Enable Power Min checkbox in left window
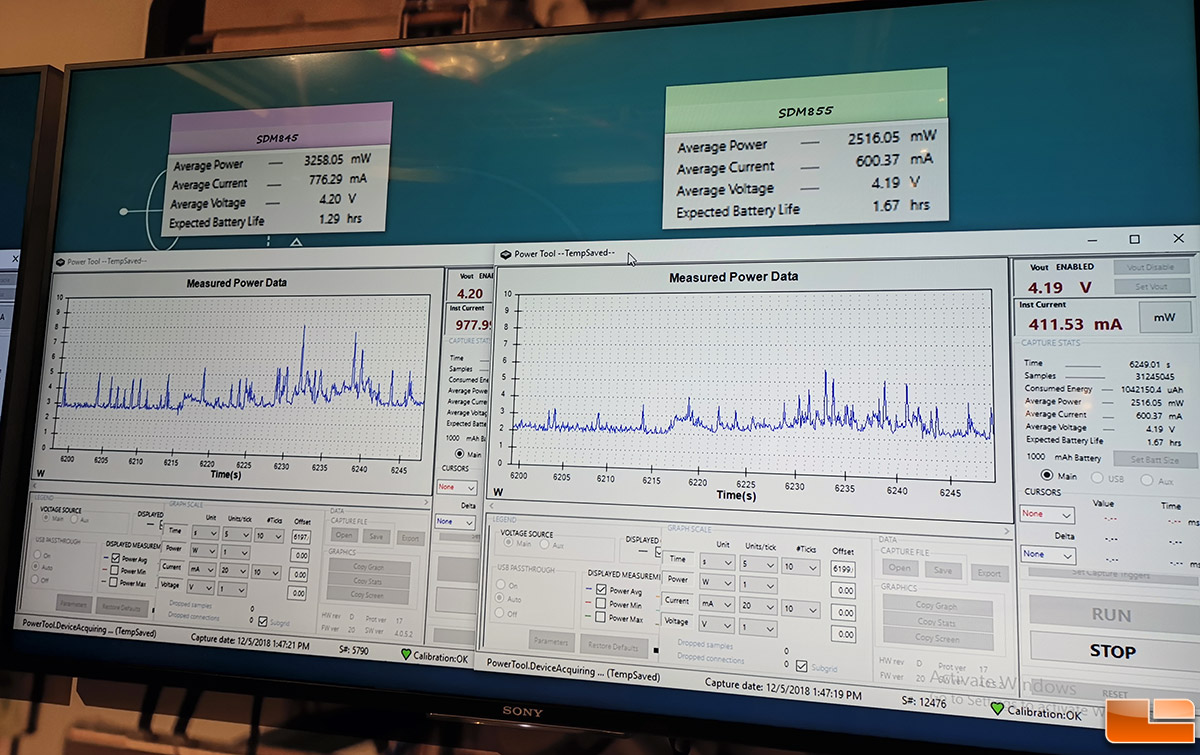1200x755 pixels. [x=116, y=571]
